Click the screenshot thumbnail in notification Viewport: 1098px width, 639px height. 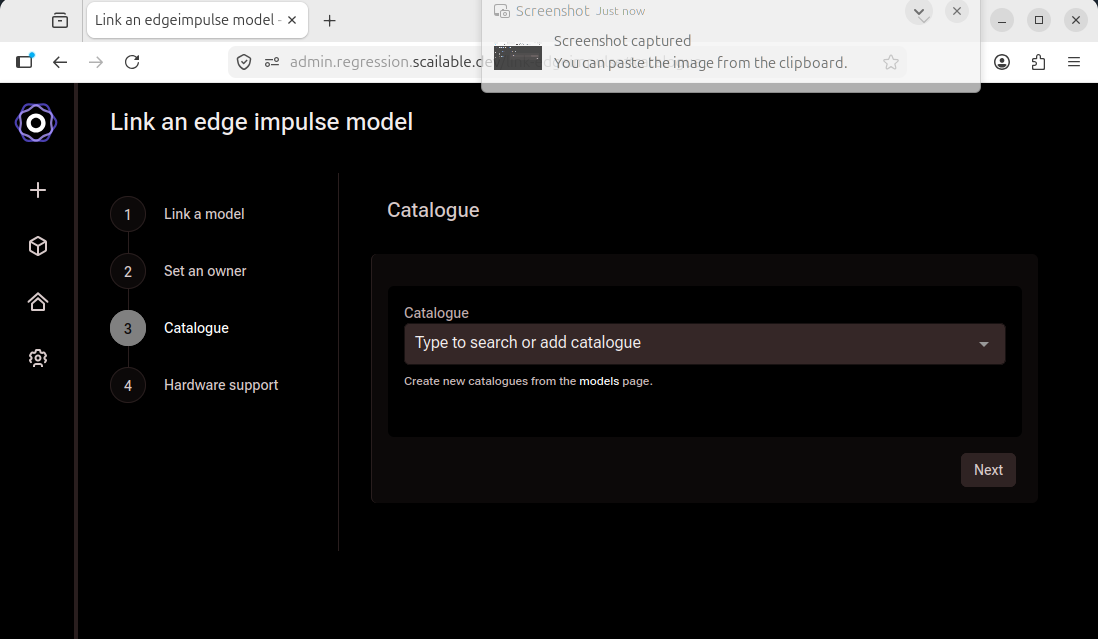click(x=517, y=57)
